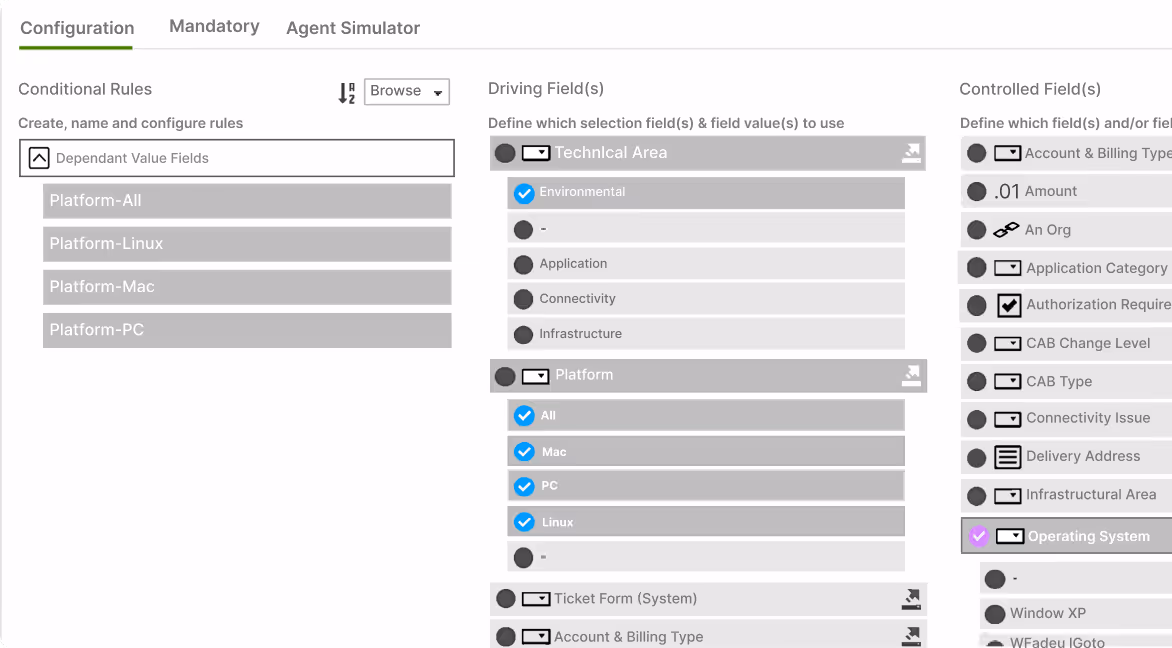Click the alphabetical sort icon beside Browse
Screen dimensions: 1172x648
coord(345,91)
